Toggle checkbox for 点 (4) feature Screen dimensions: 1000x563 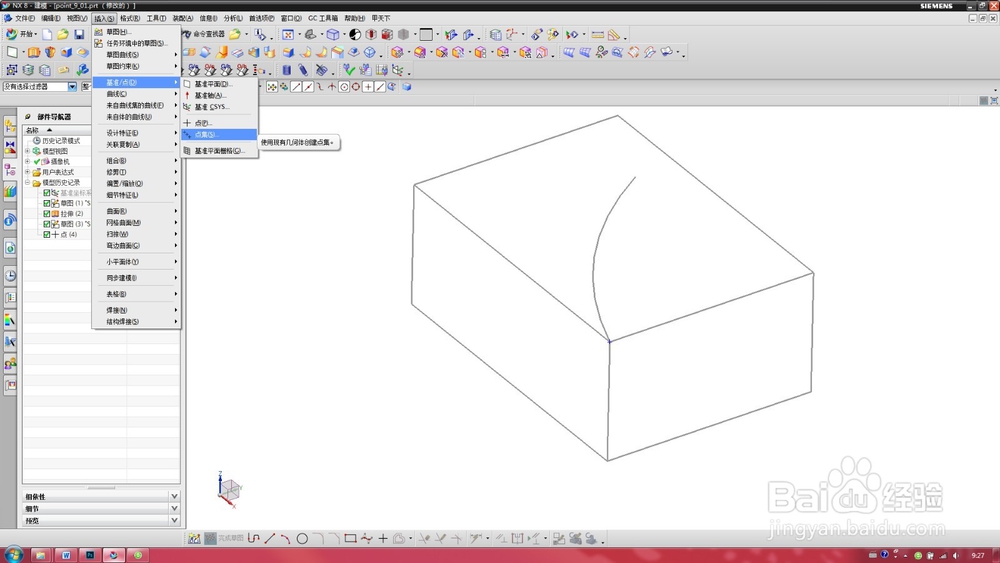[x=47, y=235]
